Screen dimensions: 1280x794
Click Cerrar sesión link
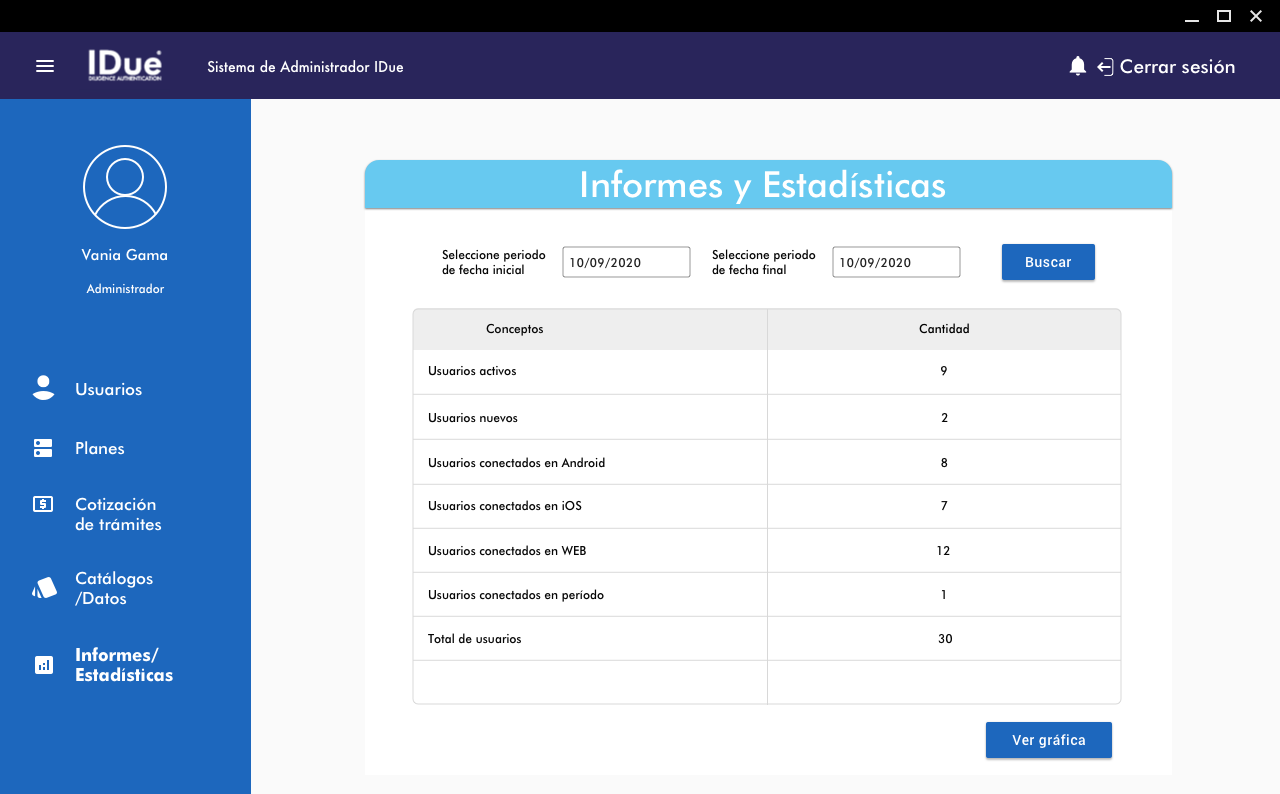point(1177,67)
